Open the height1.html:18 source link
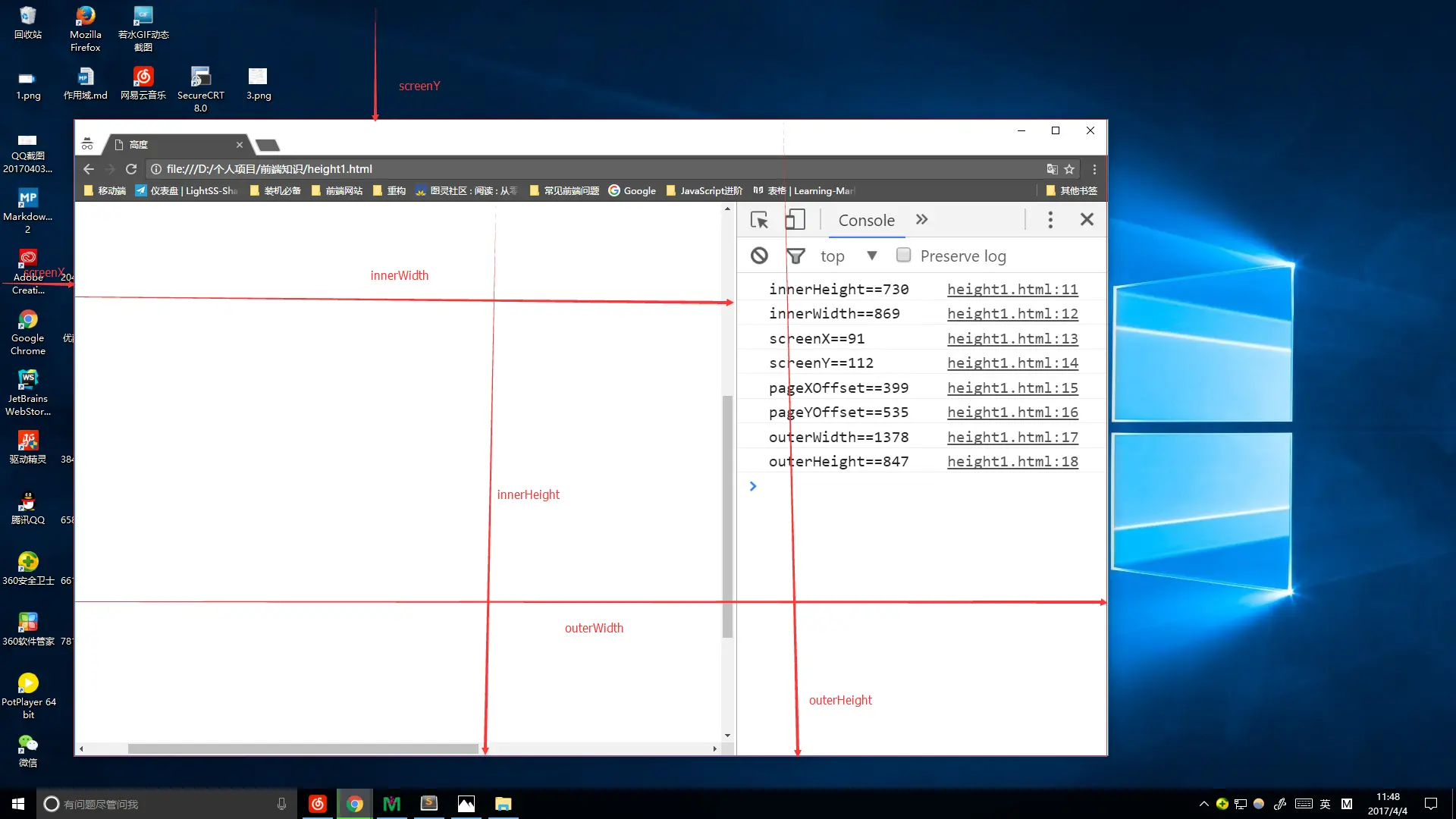Viewport: 1456px width, 819px height. pyautogui.click(x=1012, y=461)
